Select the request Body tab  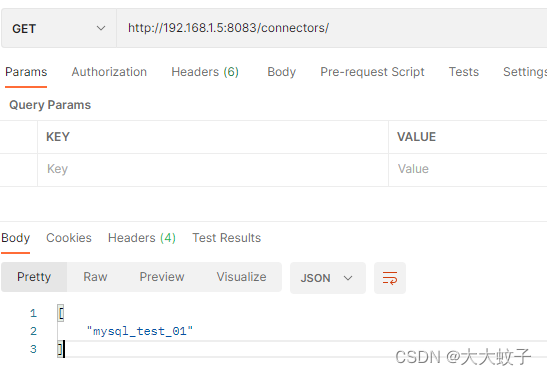[282, 72]
